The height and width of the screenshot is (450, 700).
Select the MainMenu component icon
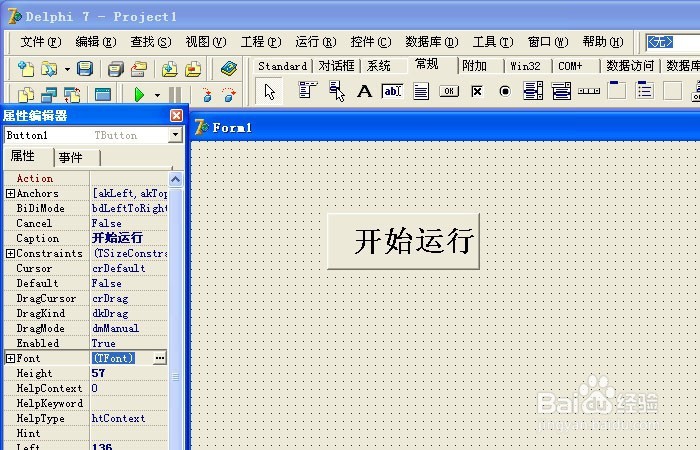pyautogui.click(x=308, y=91)
